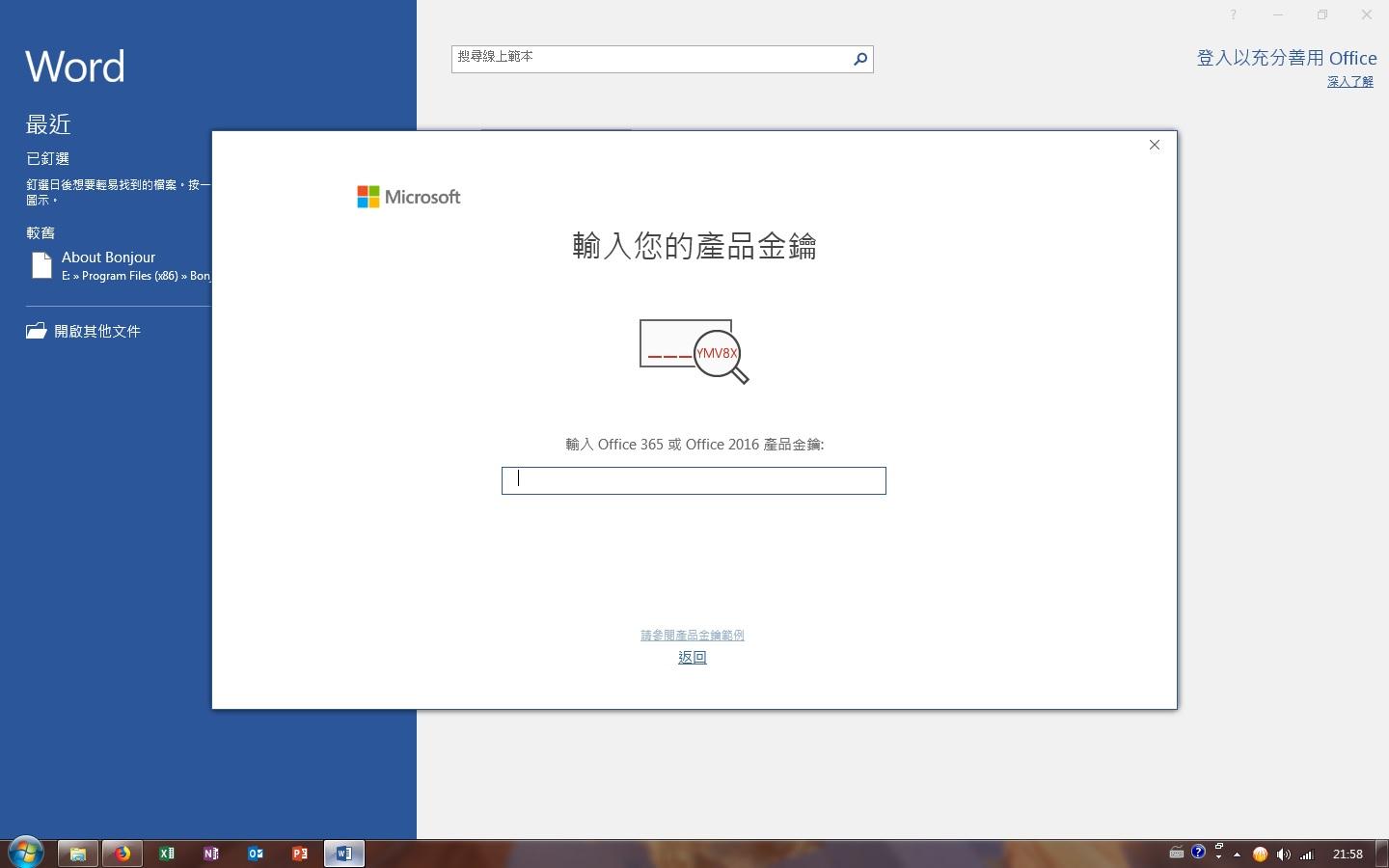The width and height of the screenshot is (1389, 868).
Task: Click the Word help question mark button
Action: click(x=1233, y=14)
